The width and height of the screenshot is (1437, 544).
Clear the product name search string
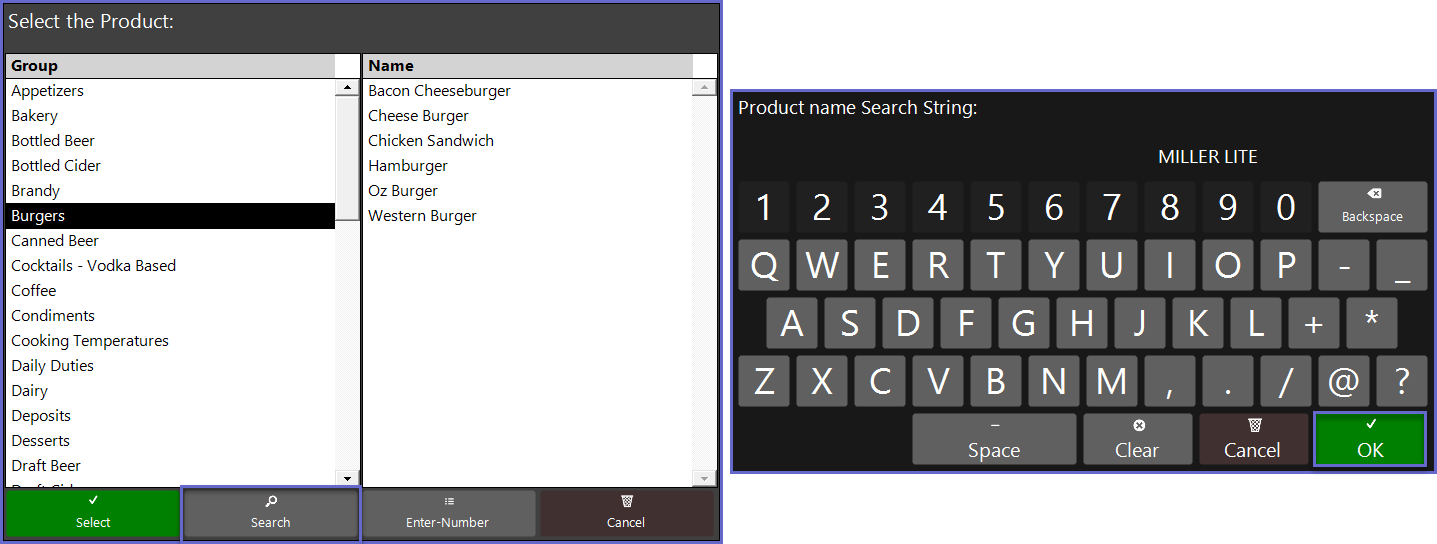click(x=1137, y=439)
